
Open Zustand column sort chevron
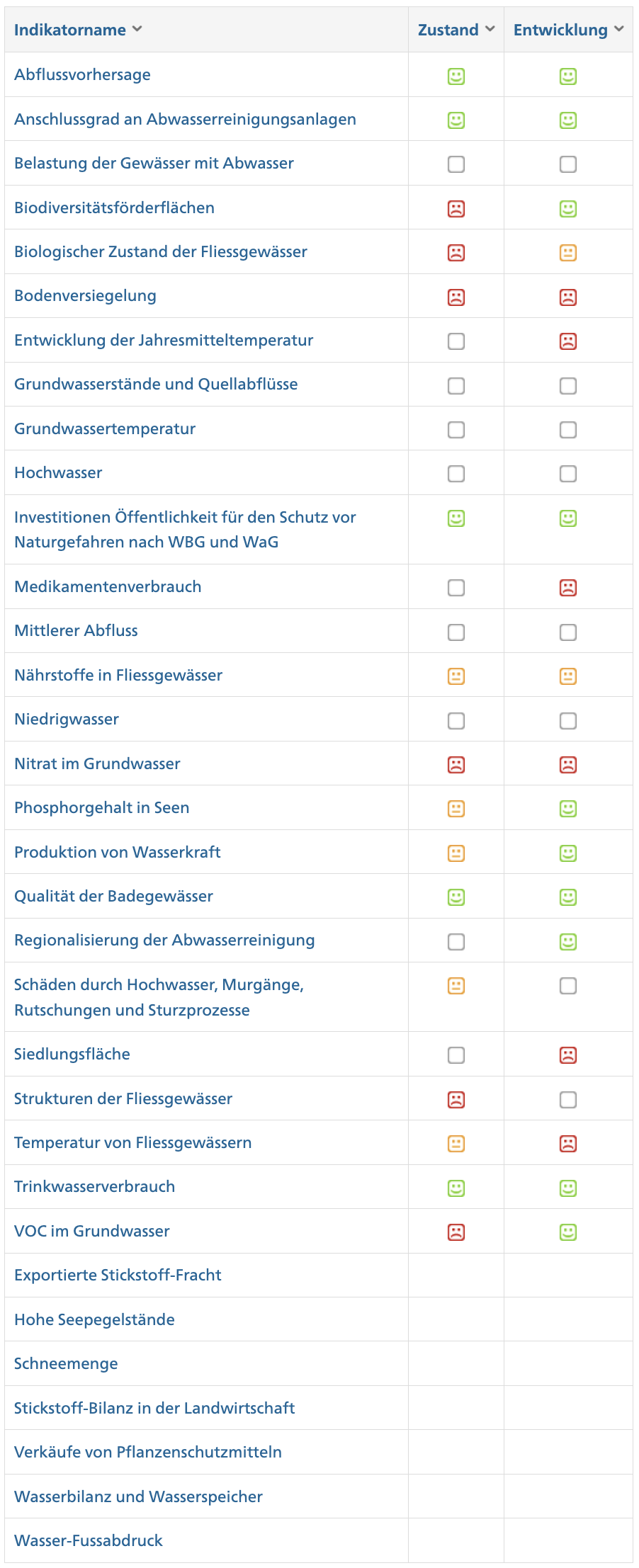[490, 29]
